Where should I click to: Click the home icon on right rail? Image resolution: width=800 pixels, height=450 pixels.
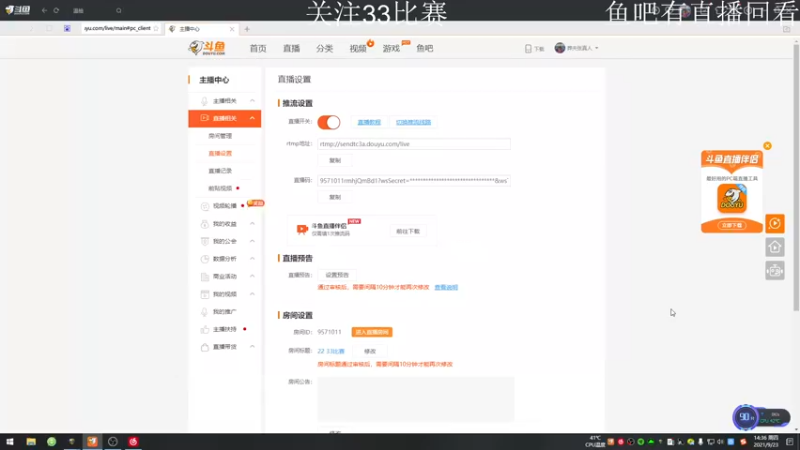pyautogui.click(x=774, y=247)
